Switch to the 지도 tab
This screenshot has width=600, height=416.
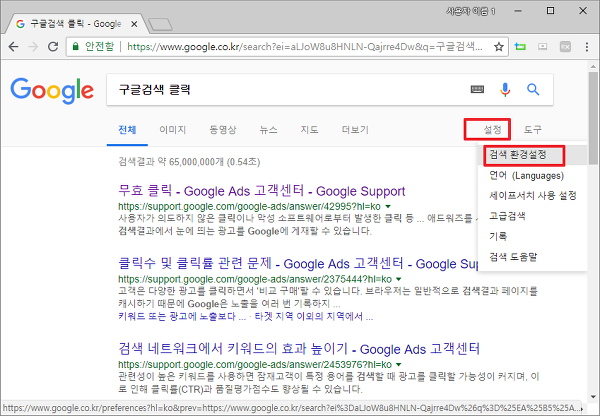309,130
